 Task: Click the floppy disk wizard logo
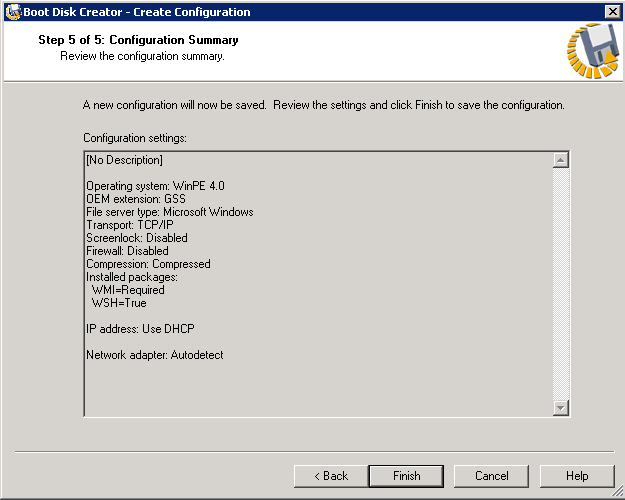tap(594, 51)
